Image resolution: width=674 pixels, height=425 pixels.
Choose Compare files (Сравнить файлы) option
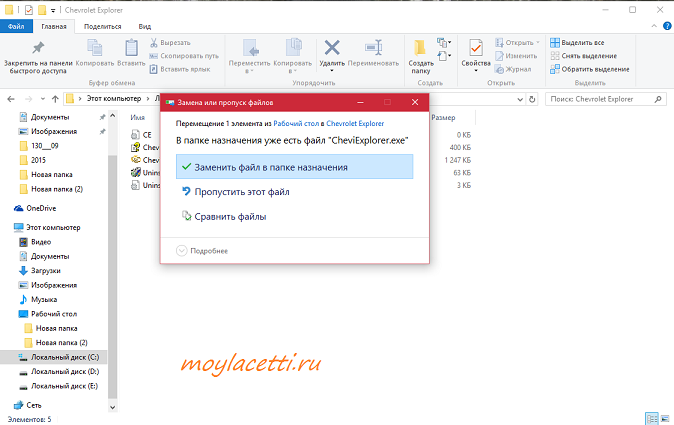point(230,216)
